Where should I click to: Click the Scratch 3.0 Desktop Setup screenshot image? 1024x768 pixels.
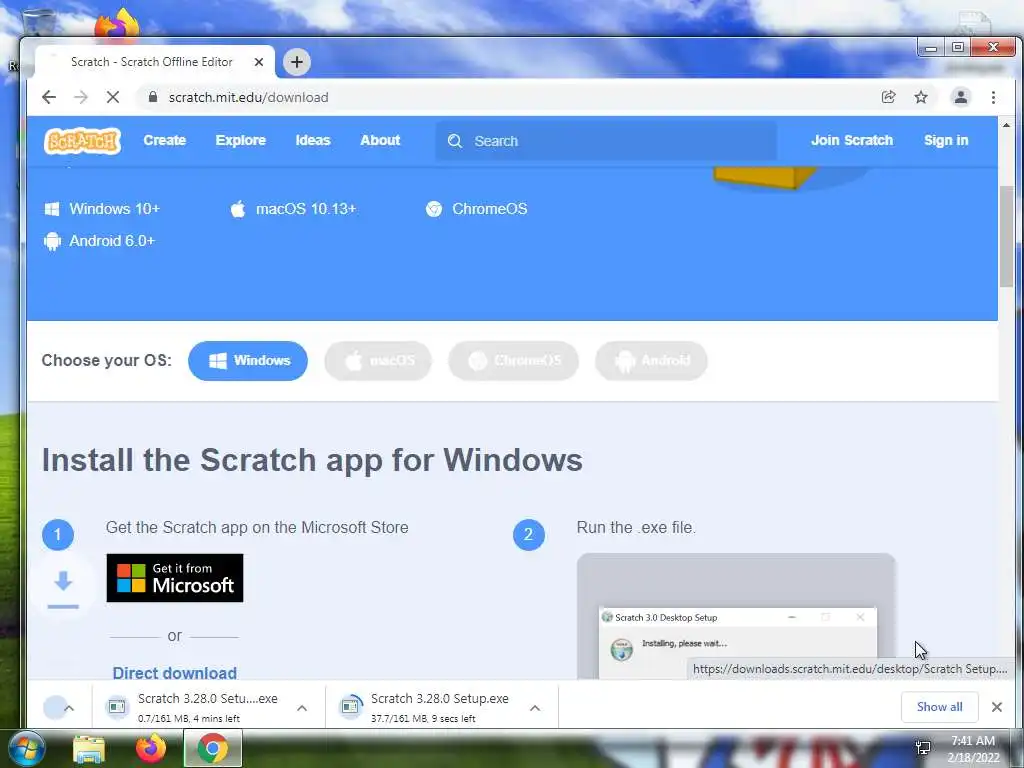tap(736, 616)
